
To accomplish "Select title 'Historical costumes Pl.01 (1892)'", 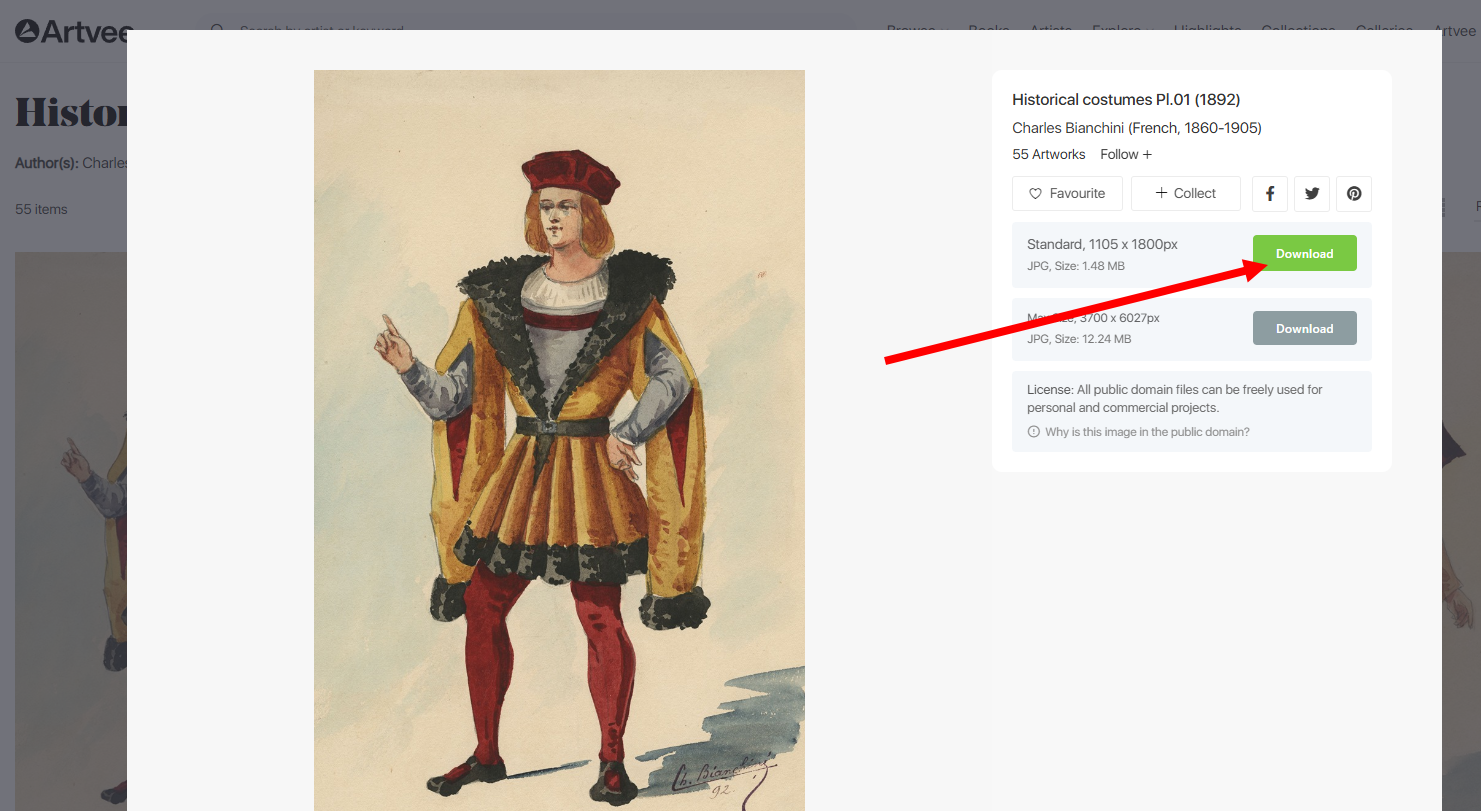I will (x=1126, y=99).
